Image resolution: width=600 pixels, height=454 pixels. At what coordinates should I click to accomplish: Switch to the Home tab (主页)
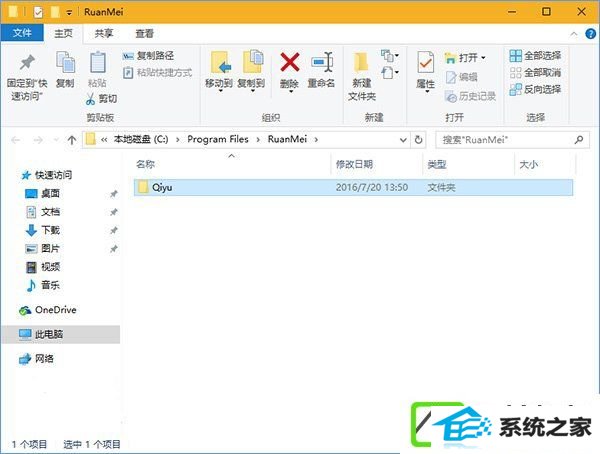coord(63,33)
